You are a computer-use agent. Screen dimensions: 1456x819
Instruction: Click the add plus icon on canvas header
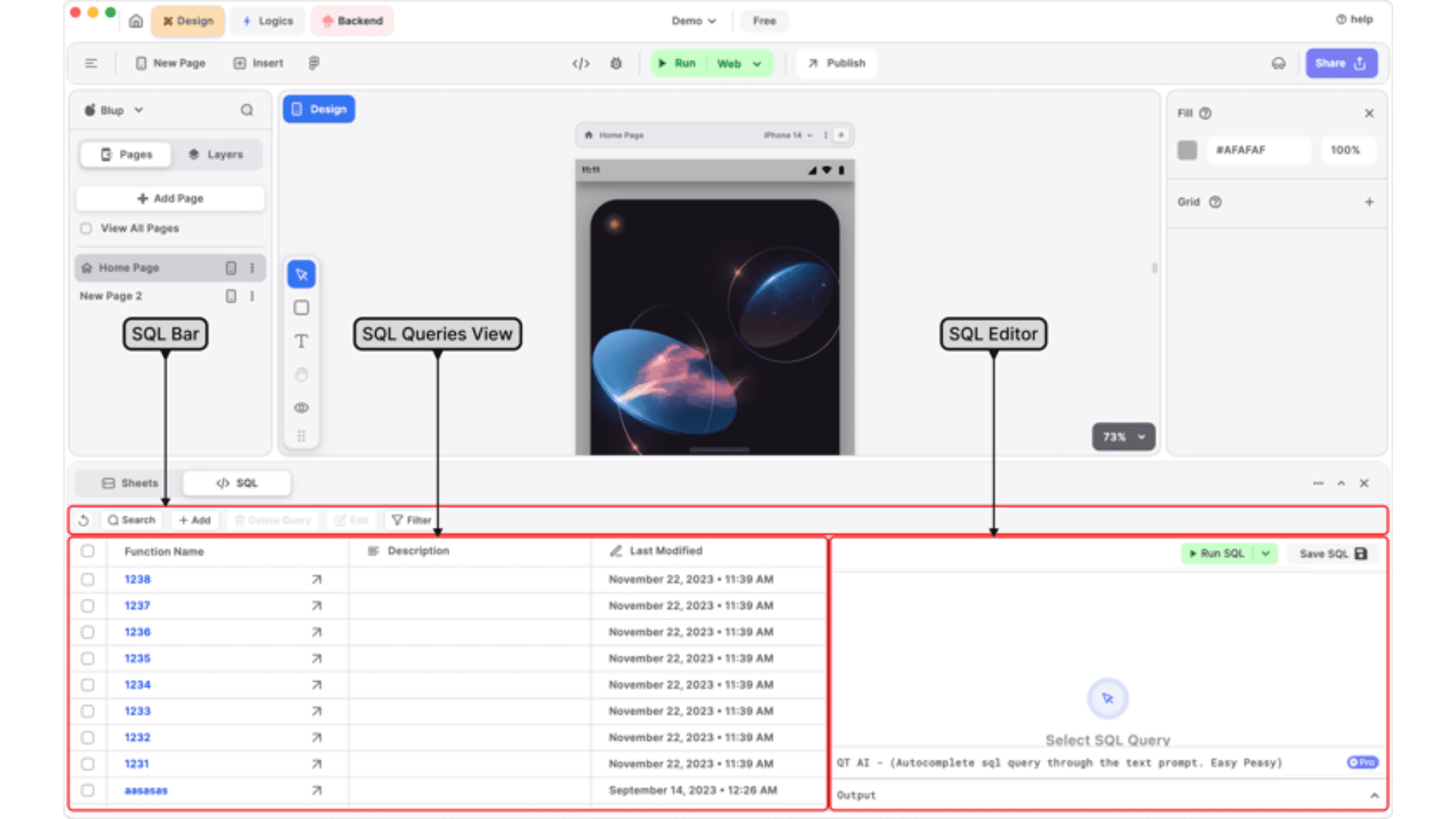[841, 135]
